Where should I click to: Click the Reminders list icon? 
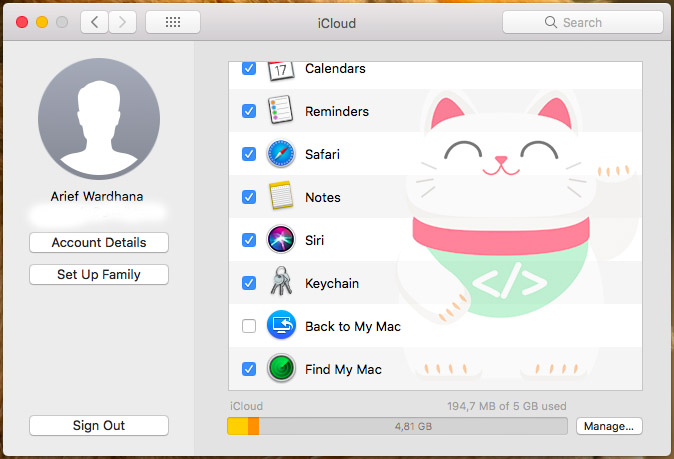pos(281,110)
